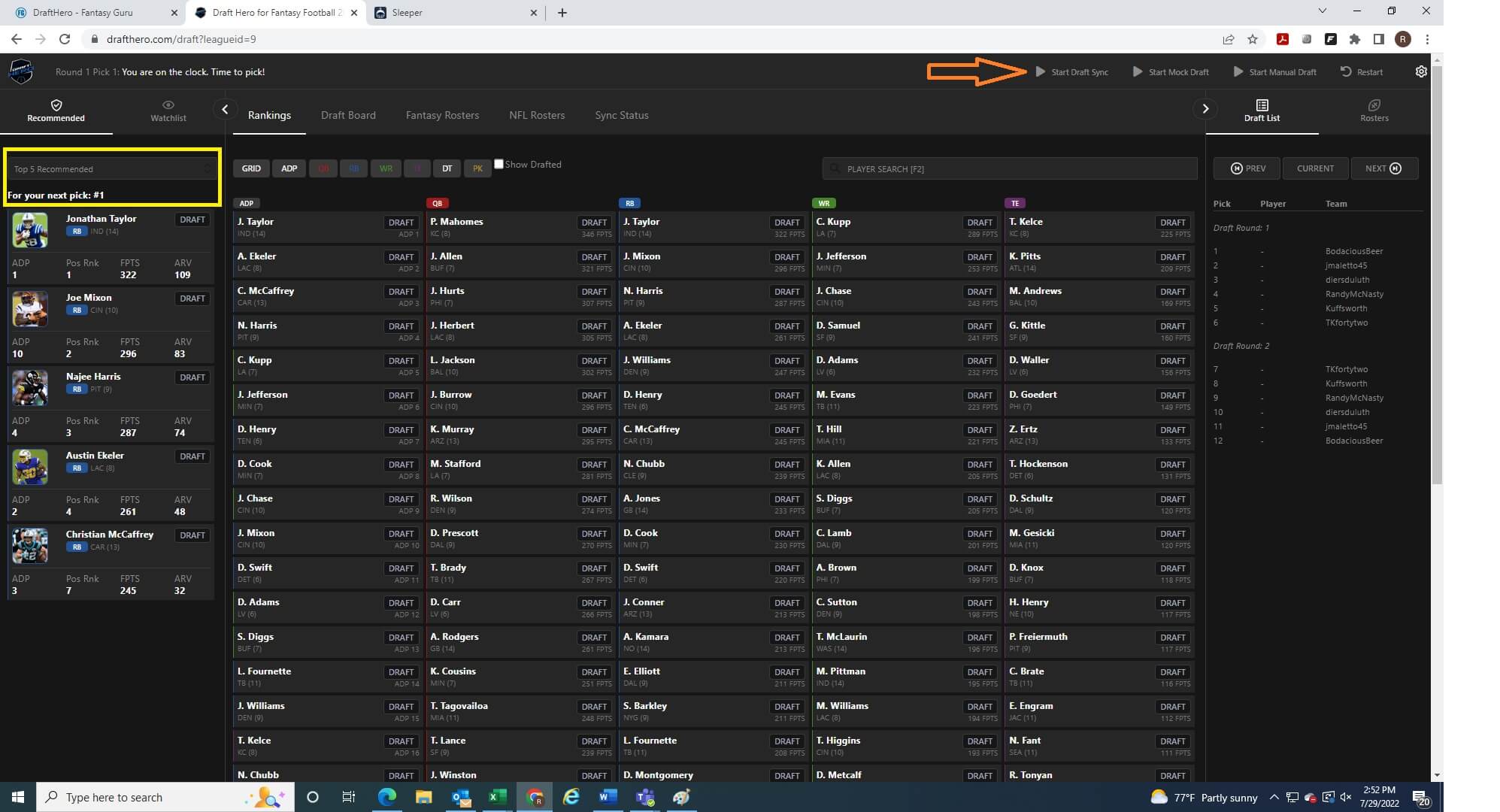Open the Extensions puzzle menu
Image resolution: width=1500 pixels, height=812 pixels.
tap(1355, 39)
